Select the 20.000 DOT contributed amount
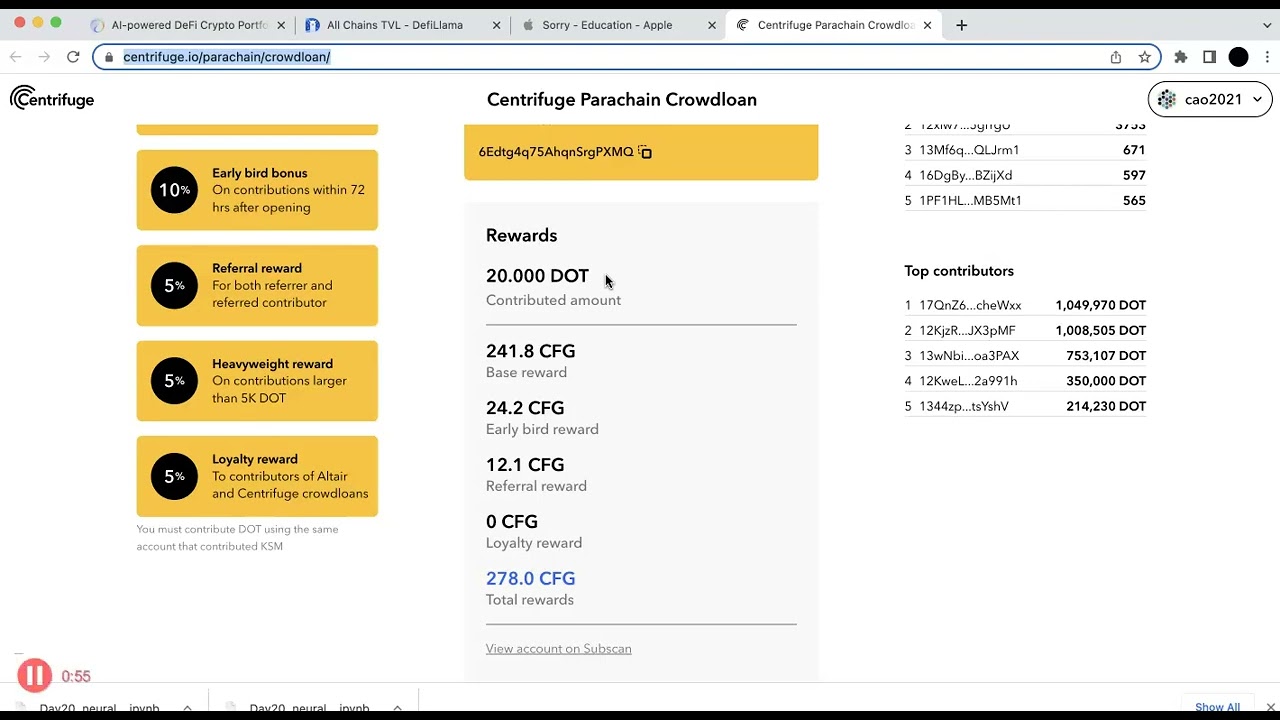Image resolution: width=1280 pixels, height=720 pixels. [537, 276]
